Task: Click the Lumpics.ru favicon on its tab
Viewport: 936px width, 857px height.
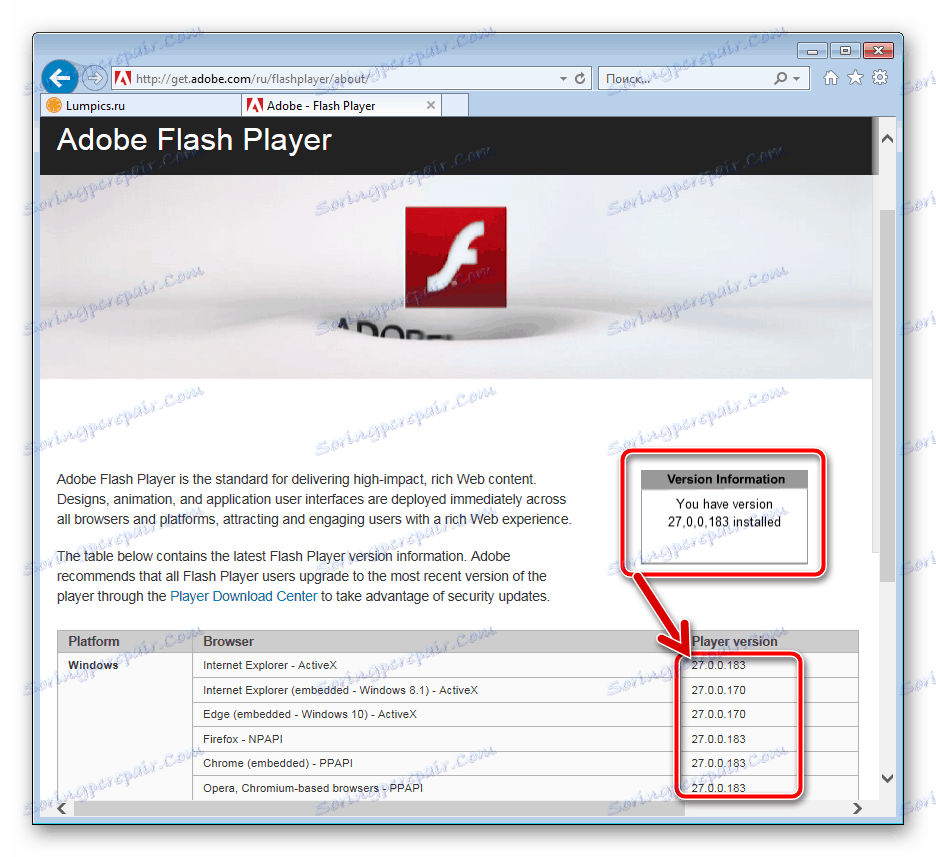Action: (x=54, y=104)
